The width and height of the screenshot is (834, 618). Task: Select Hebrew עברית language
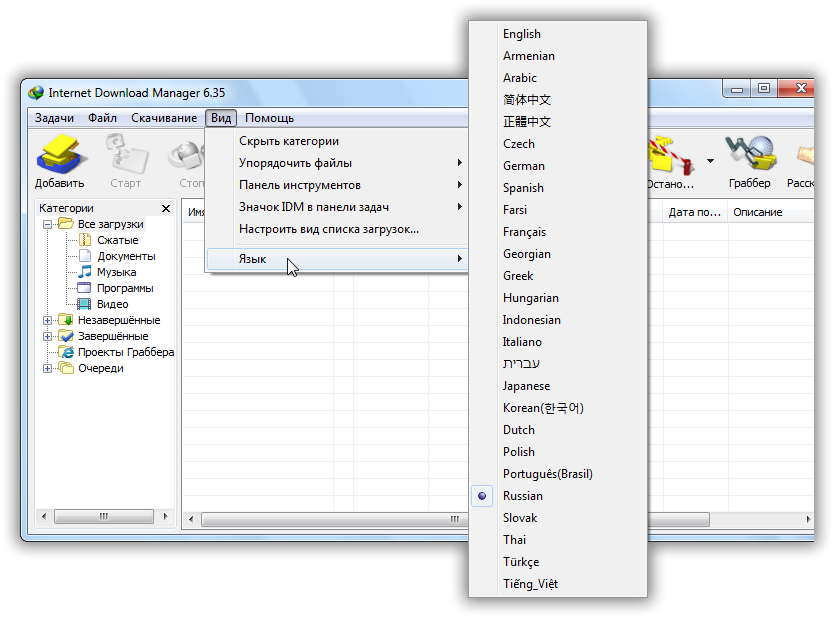pyautogui.click(x=558, y=364)
